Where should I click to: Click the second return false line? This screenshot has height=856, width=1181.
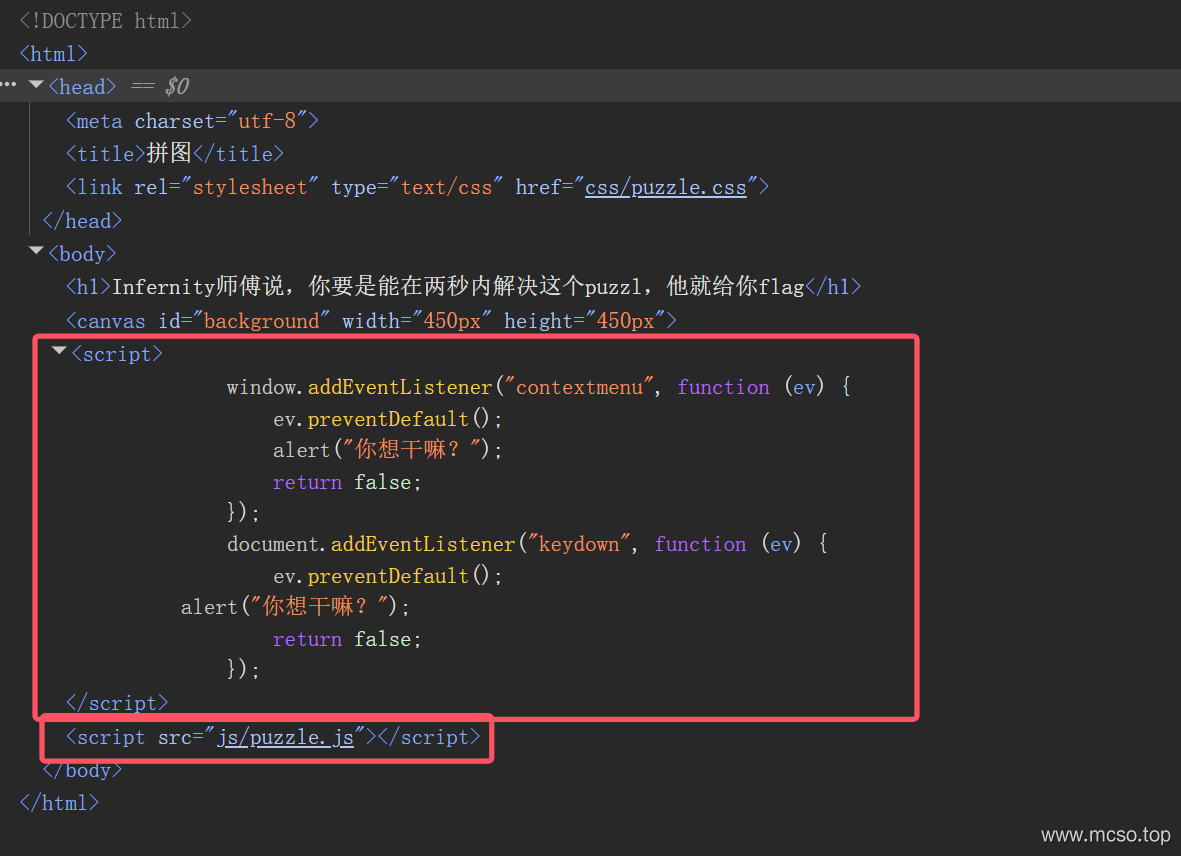click(347, 639)
